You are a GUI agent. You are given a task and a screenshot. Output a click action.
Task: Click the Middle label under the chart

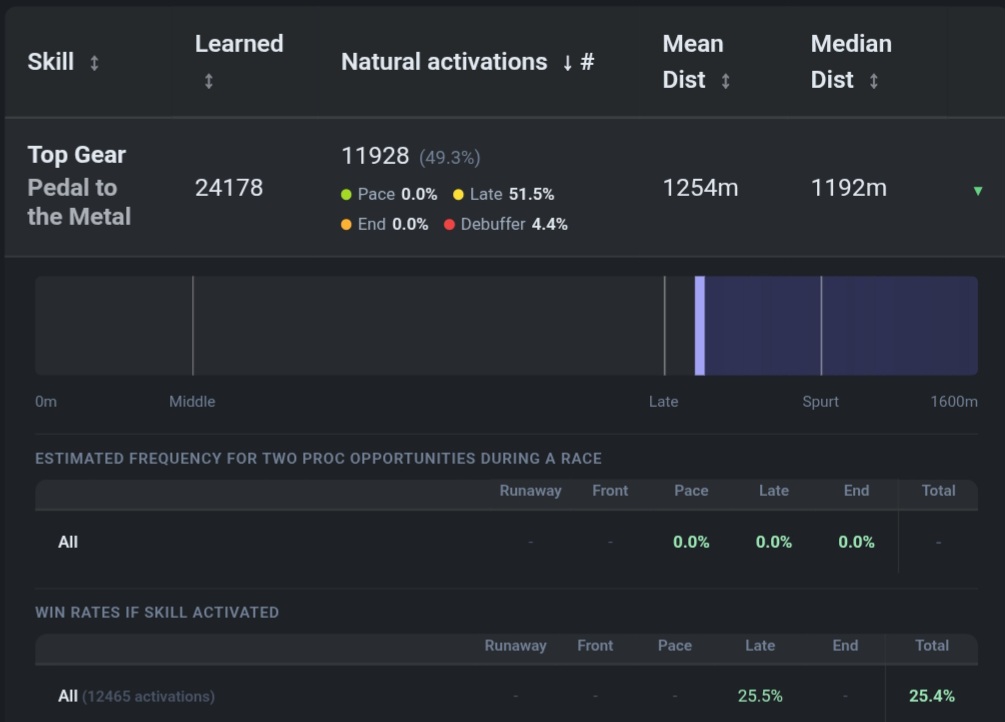(192, 401)
